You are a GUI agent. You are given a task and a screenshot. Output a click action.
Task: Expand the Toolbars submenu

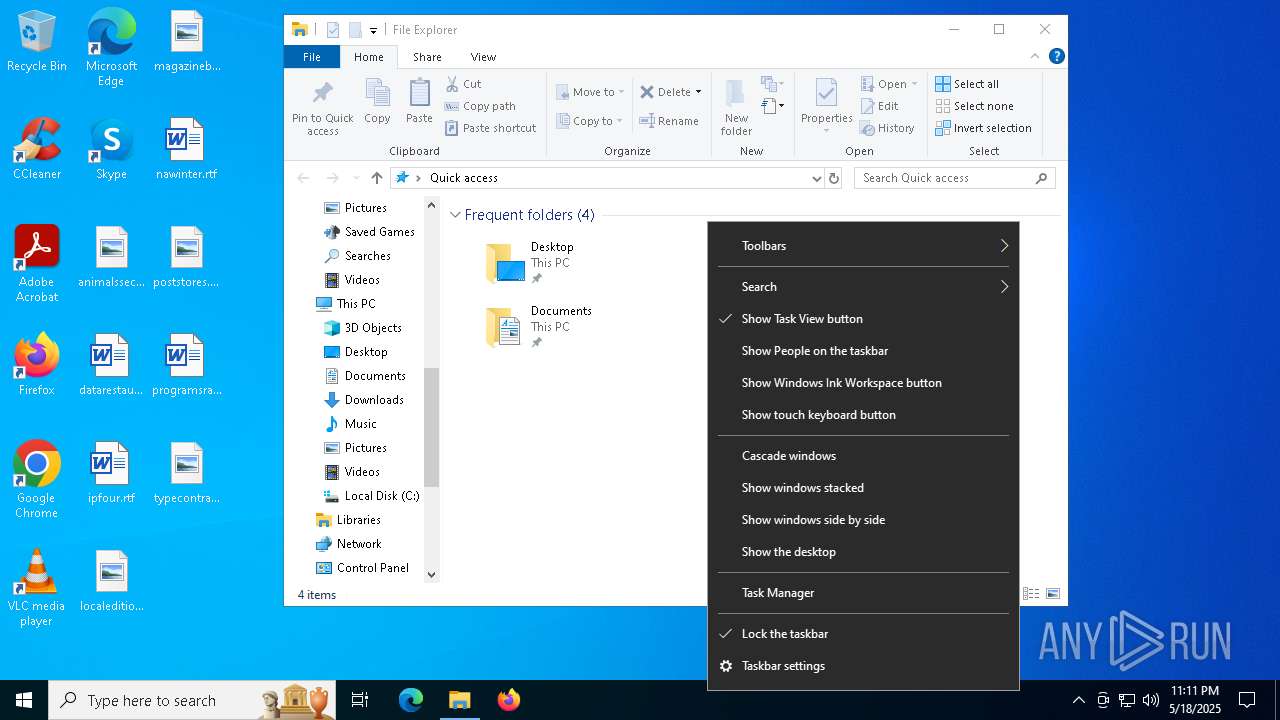click(x=863, y=246)
